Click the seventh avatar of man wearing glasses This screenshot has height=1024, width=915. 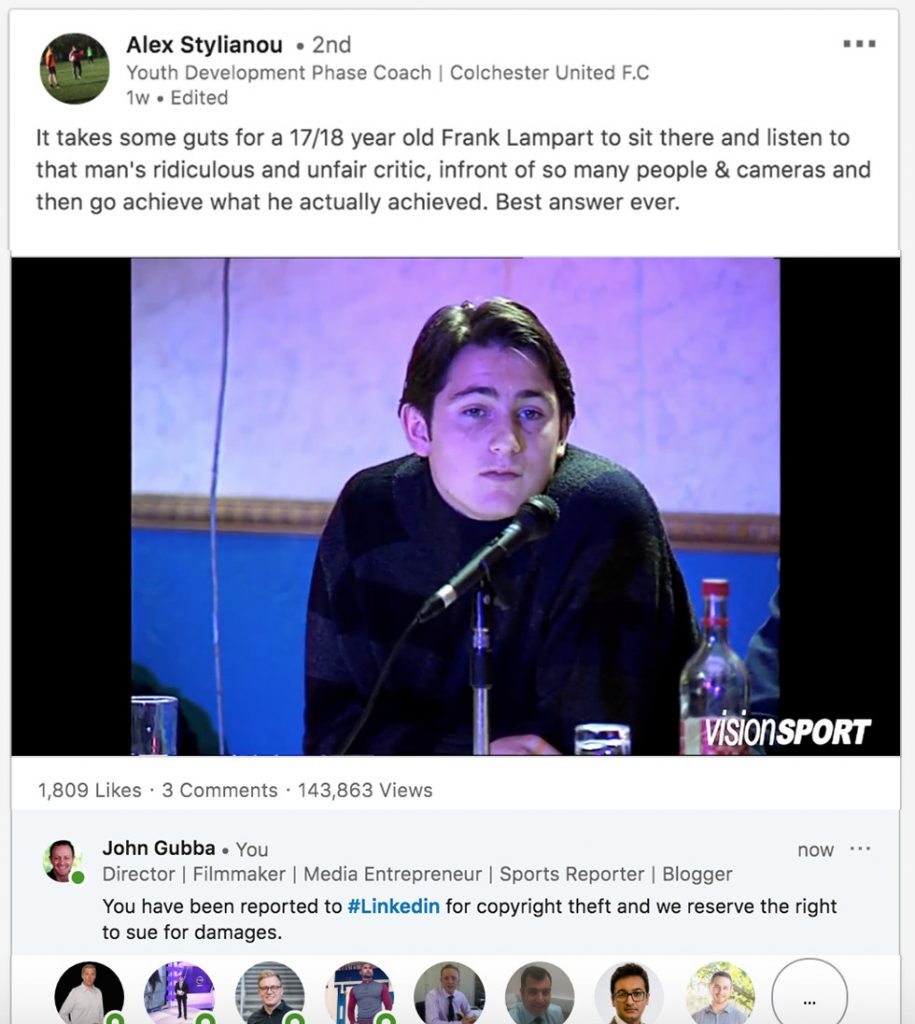630,993
